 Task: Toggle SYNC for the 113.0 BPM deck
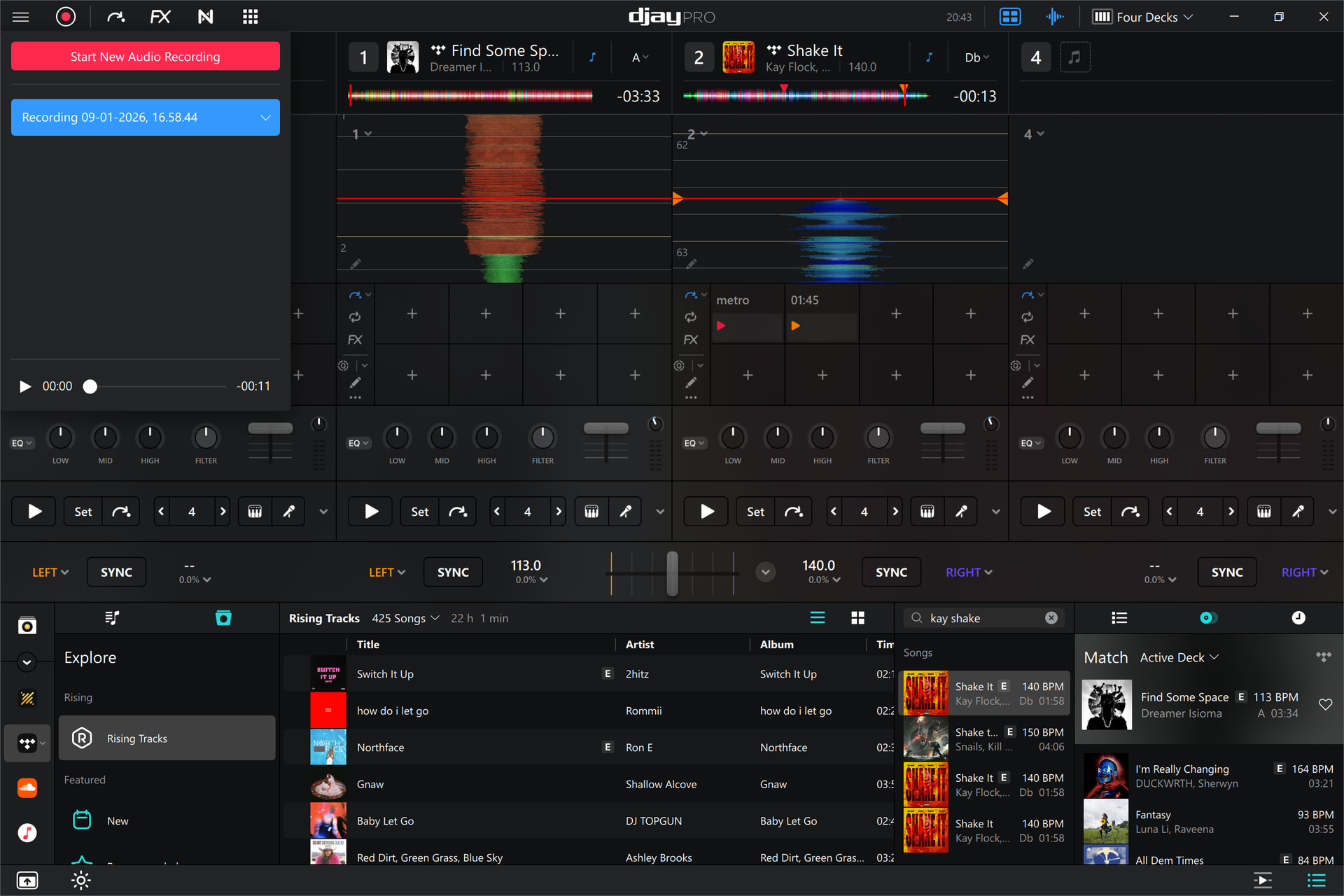click(x=453, y=572)
